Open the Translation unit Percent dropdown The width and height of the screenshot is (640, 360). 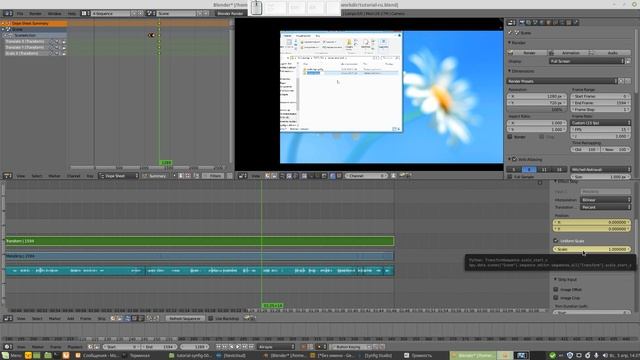605,207
